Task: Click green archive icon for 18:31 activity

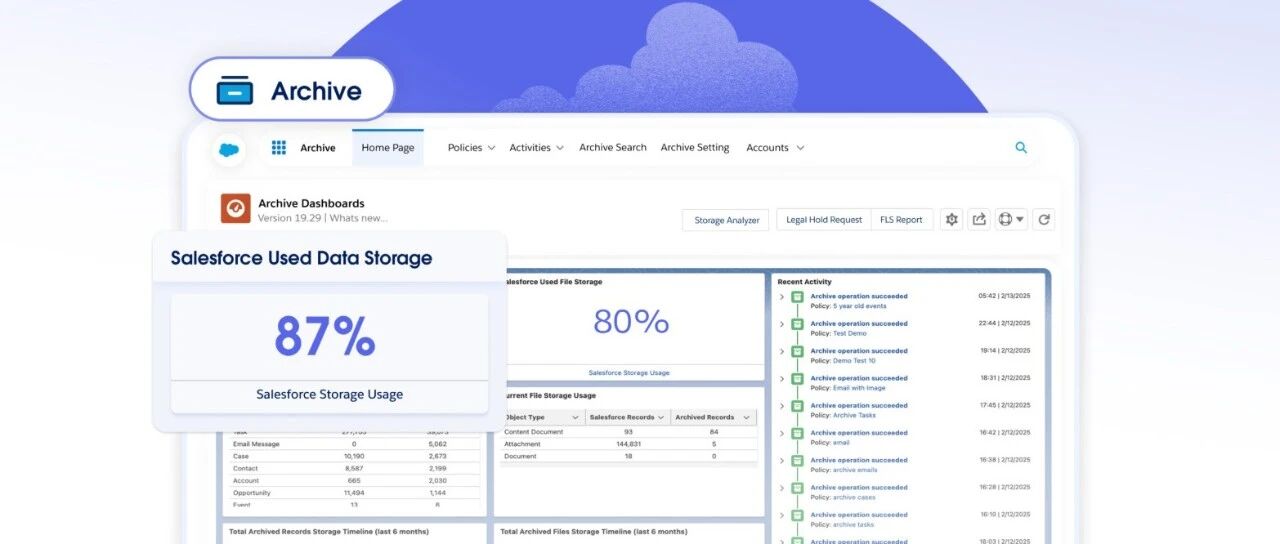Action: point(797,379)
